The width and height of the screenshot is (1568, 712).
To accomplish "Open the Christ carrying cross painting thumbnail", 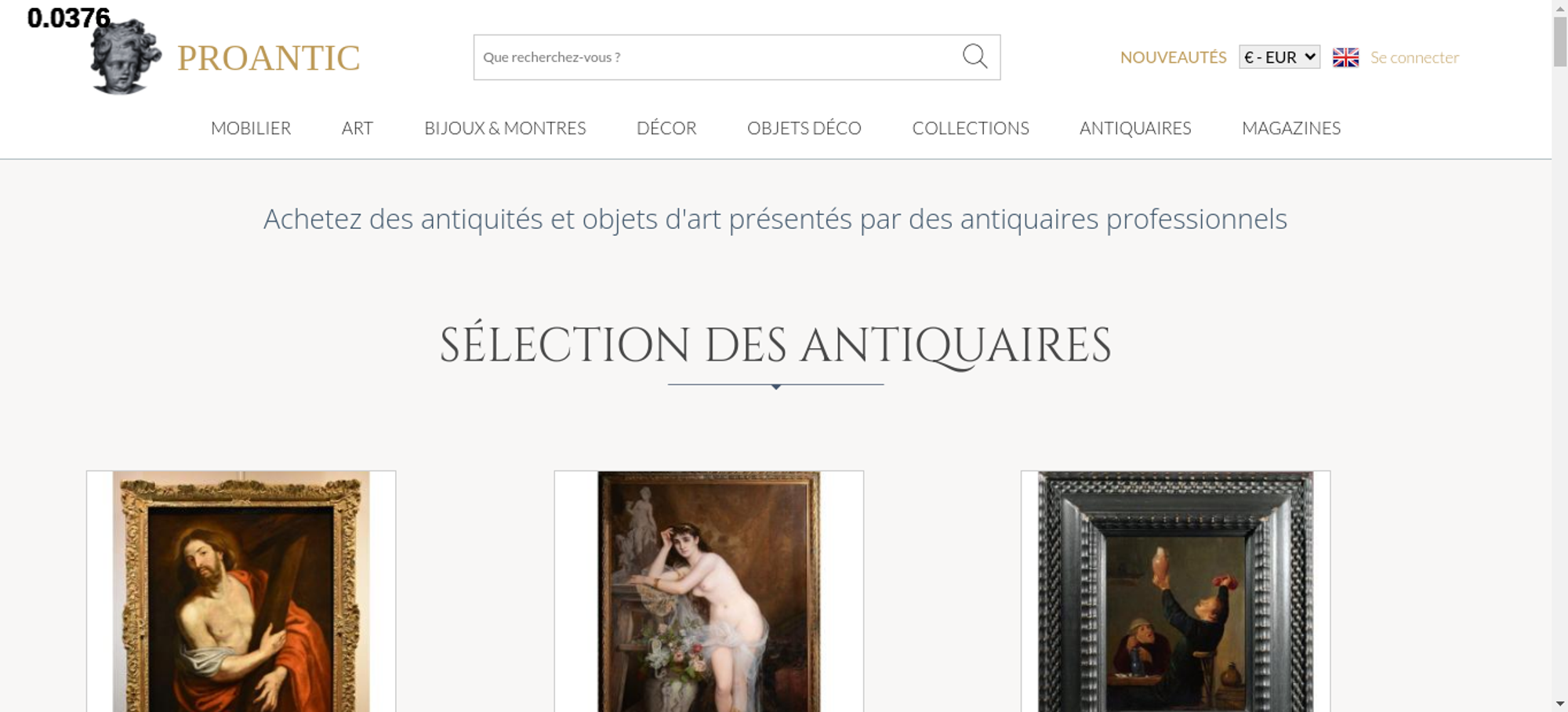I will click(241, 591).
